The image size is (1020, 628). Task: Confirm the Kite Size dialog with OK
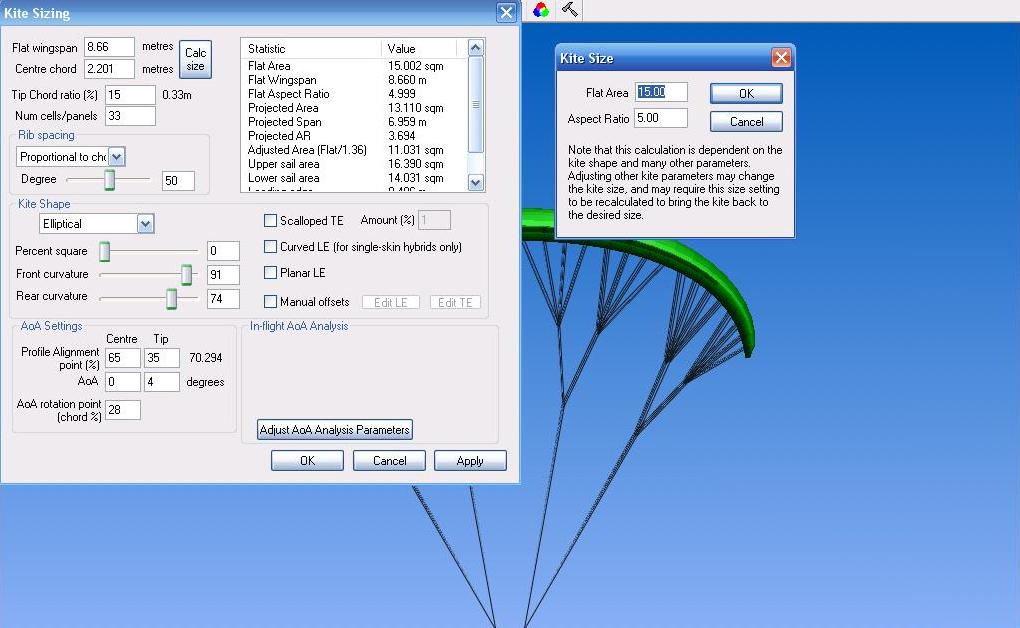coord(746,93)
